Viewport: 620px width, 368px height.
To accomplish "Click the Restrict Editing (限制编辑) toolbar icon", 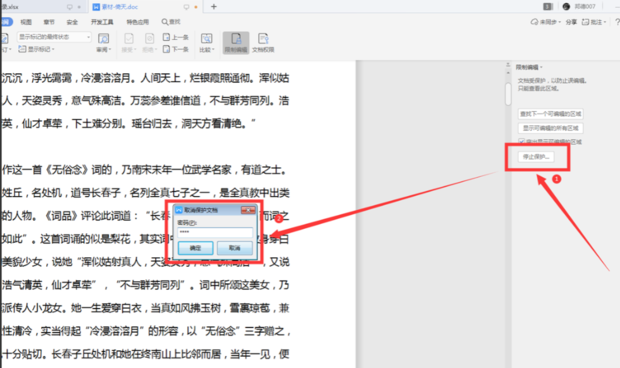I will [x=236, y=43].
